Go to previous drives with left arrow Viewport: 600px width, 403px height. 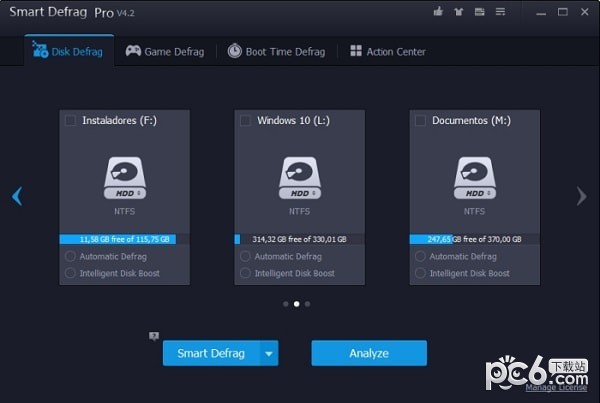click(17, 196)
